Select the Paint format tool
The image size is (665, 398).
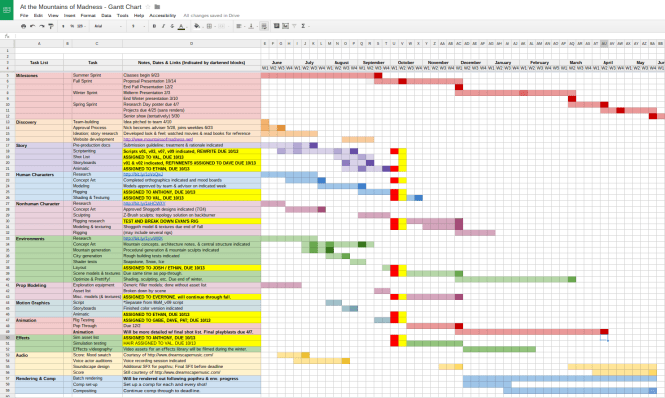tap(51, 26)
